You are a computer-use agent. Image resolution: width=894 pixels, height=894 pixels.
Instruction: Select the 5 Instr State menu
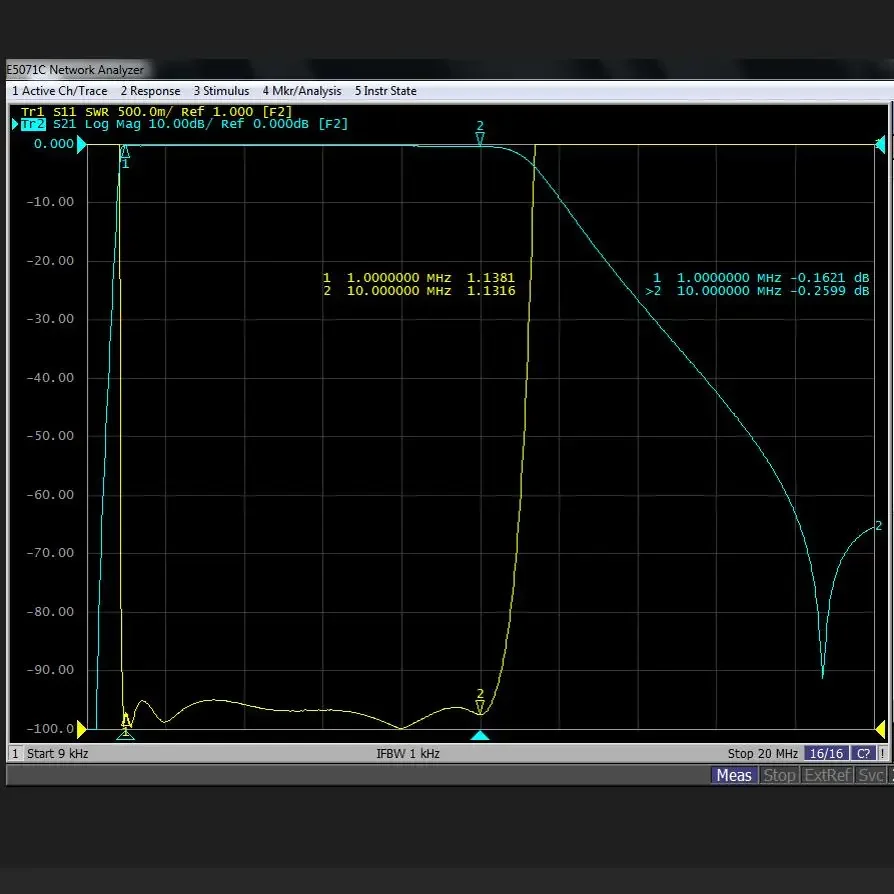pyautogui.click(x=385, y=91)
